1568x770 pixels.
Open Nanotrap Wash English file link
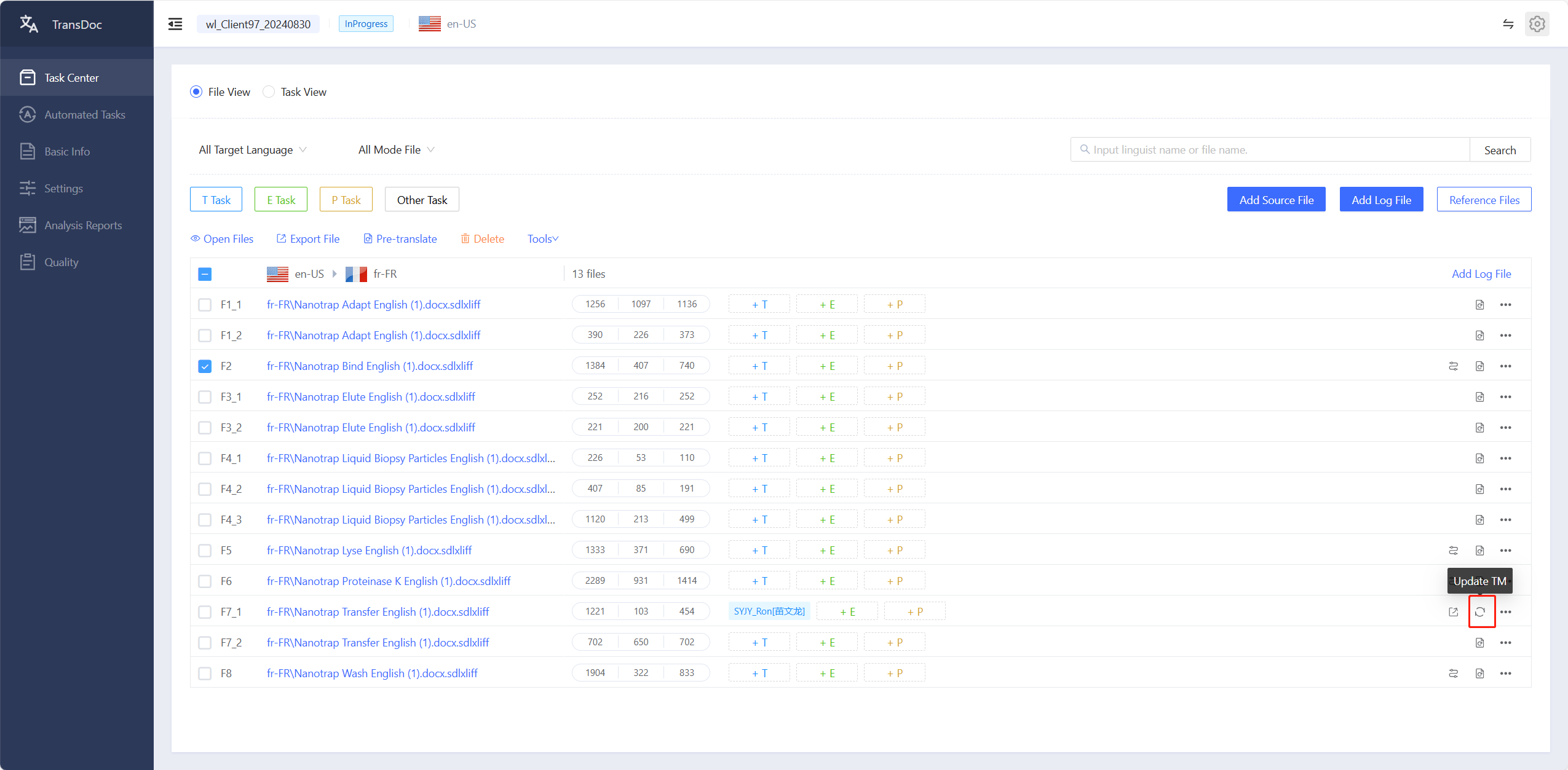coord(372,674)
